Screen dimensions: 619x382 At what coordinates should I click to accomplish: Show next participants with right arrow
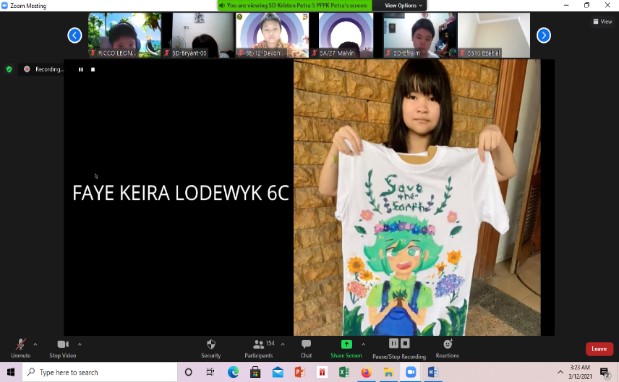coord(544,36)
